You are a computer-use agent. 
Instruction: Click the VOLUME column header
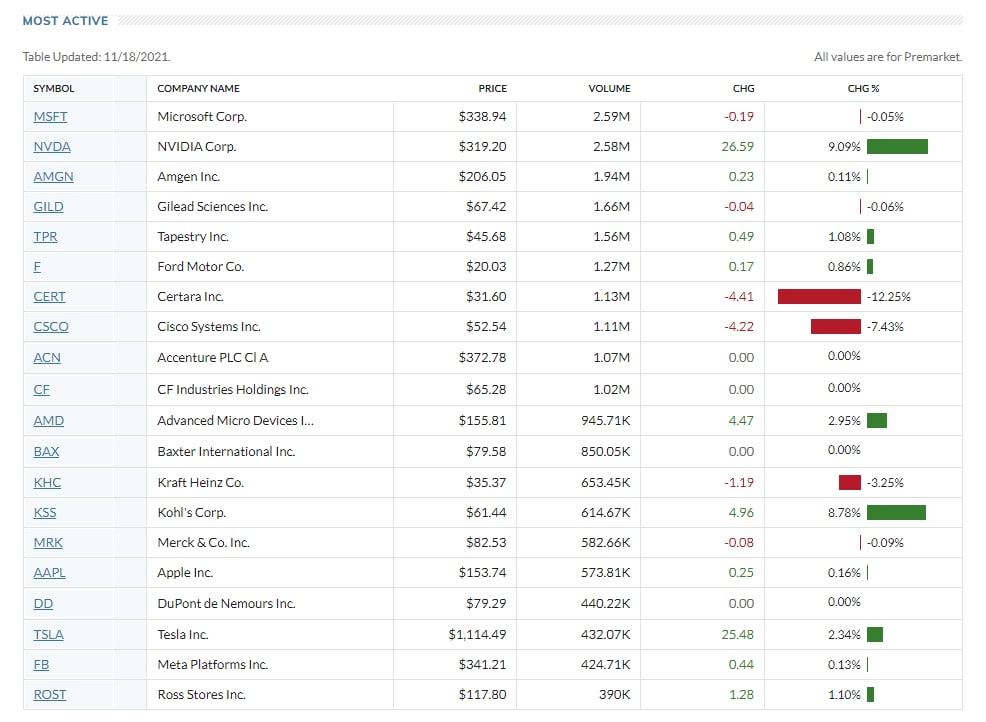pos(609,89)
